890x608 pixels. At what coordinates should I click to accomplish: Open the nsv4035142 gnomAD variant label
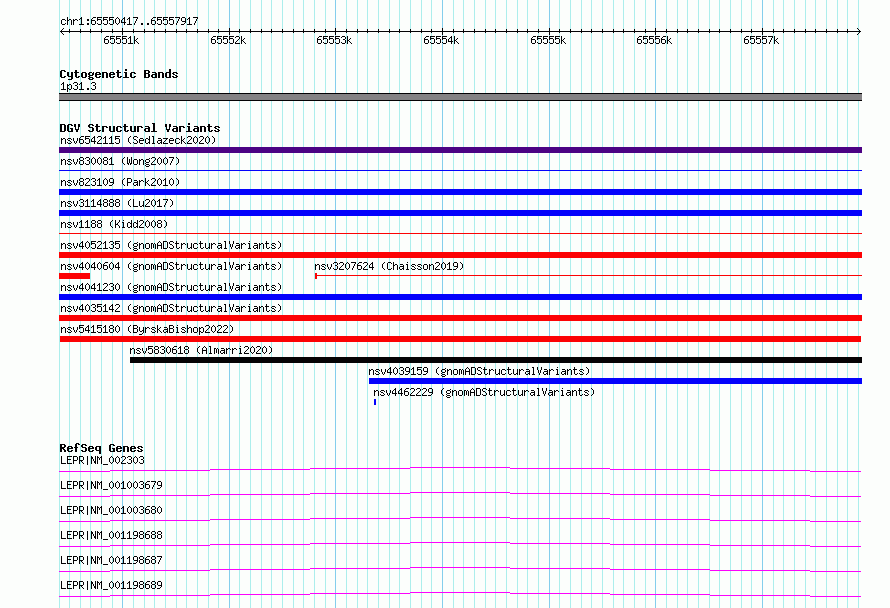171,308
